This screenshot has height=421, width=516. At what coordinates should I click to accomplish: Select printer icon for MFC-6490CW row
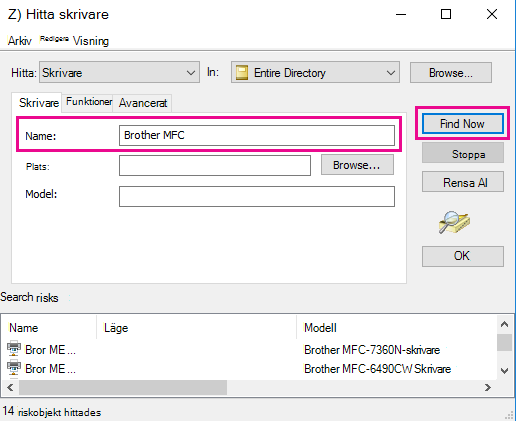click(14, 367)
